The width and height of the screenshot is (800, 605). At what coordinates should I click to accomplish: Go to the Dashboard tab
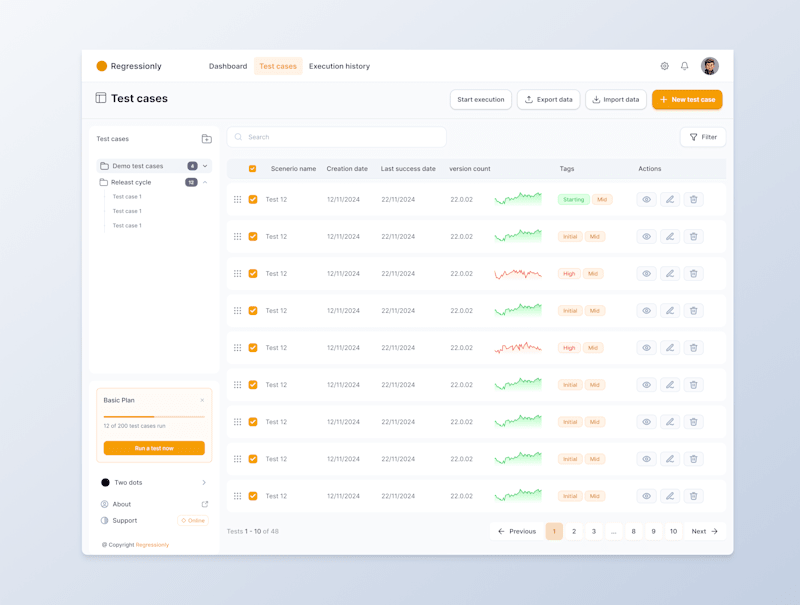(228, 66)
